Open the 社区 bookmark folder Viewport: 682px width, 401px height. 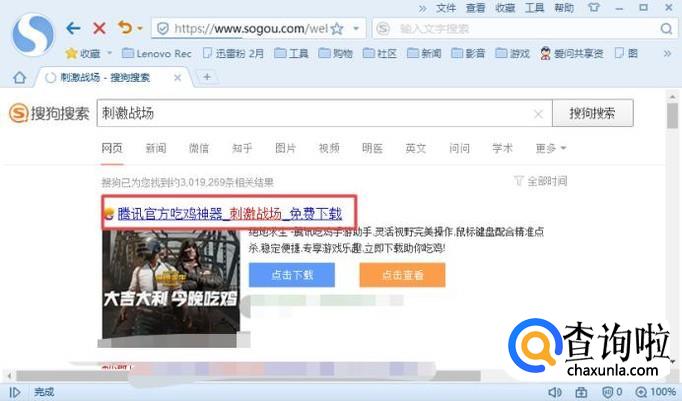pos(380,53)
